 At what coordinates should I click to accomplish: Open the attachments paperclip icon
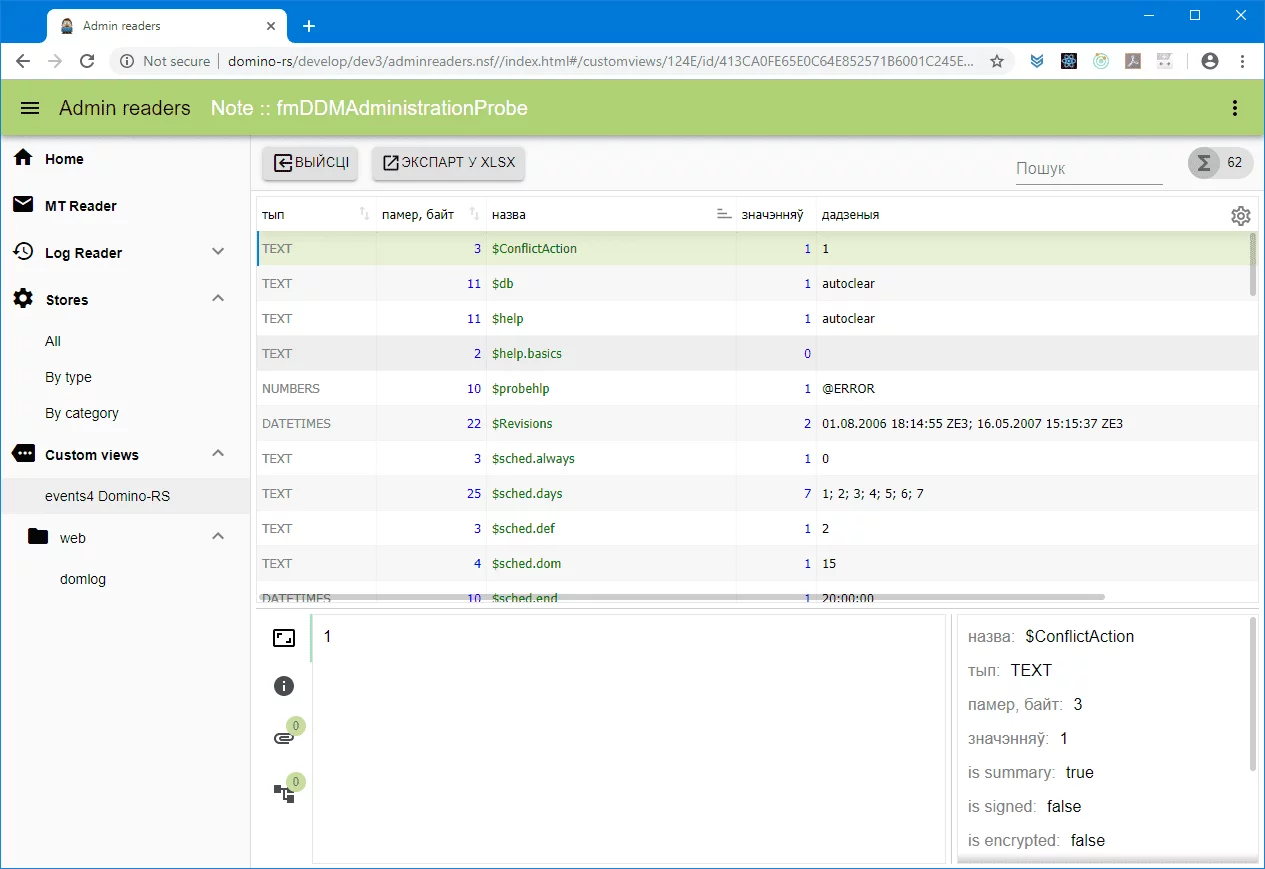tap(284, 739)
